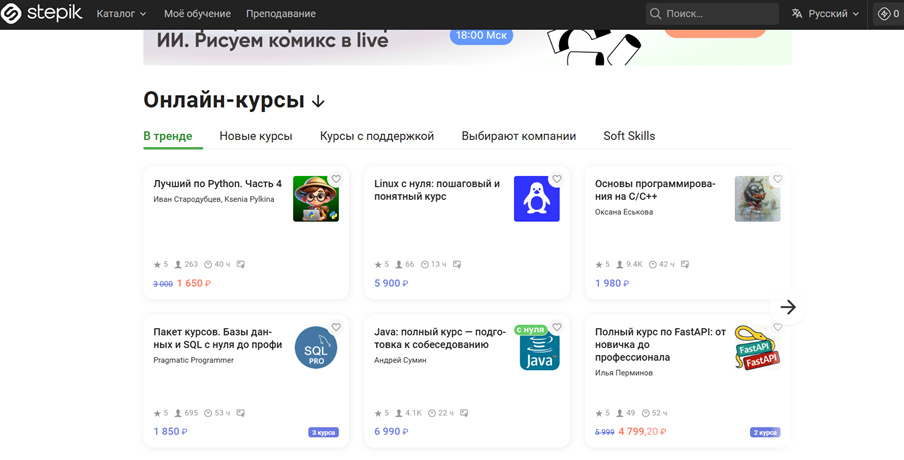Viewport: 904px width, 460px height.
Task: Click the Поиск search input field
Action: coord(712,14)
